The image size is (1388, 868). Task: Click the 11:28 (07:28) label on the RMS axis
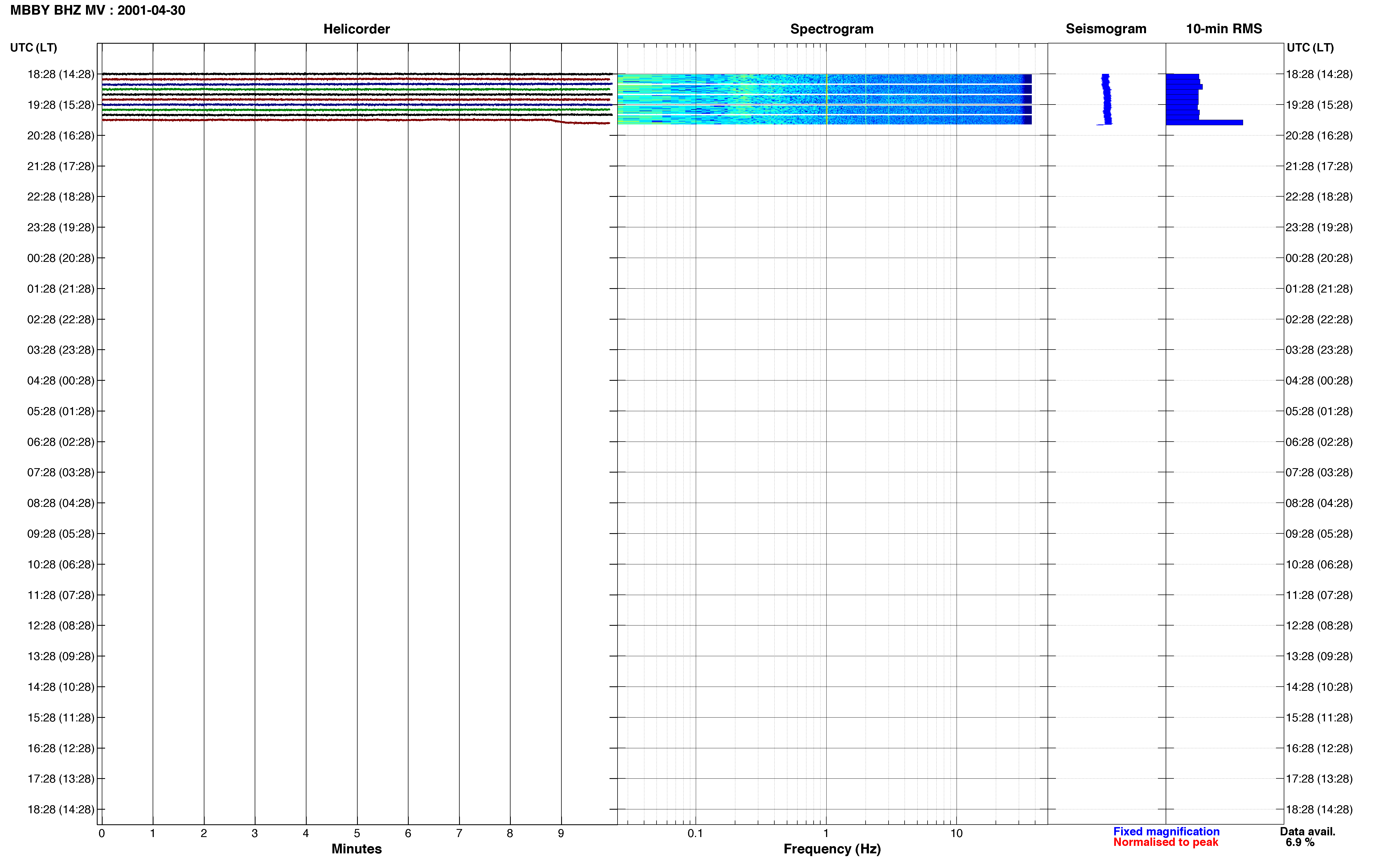click(1319, 595)
